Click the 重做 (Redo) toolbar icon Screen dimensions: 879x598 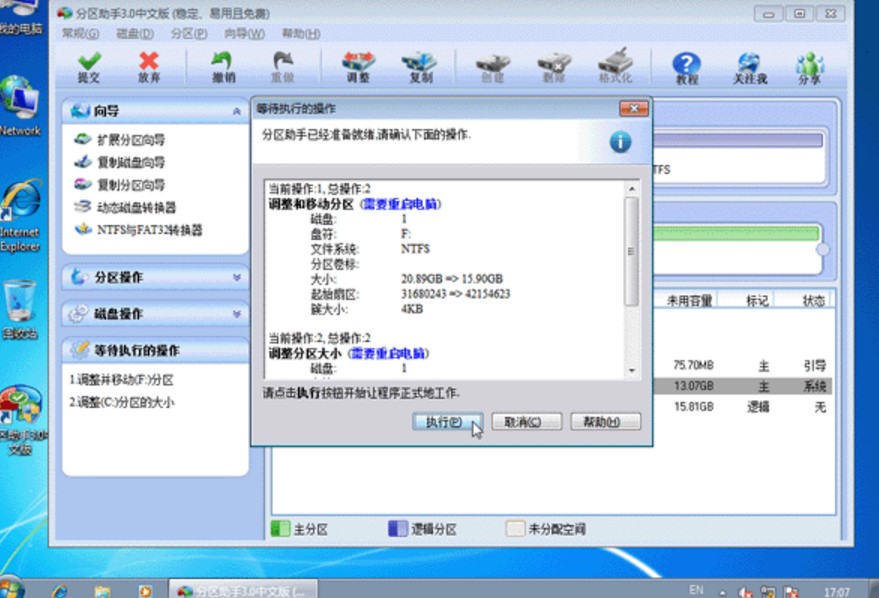click(283, 67)
